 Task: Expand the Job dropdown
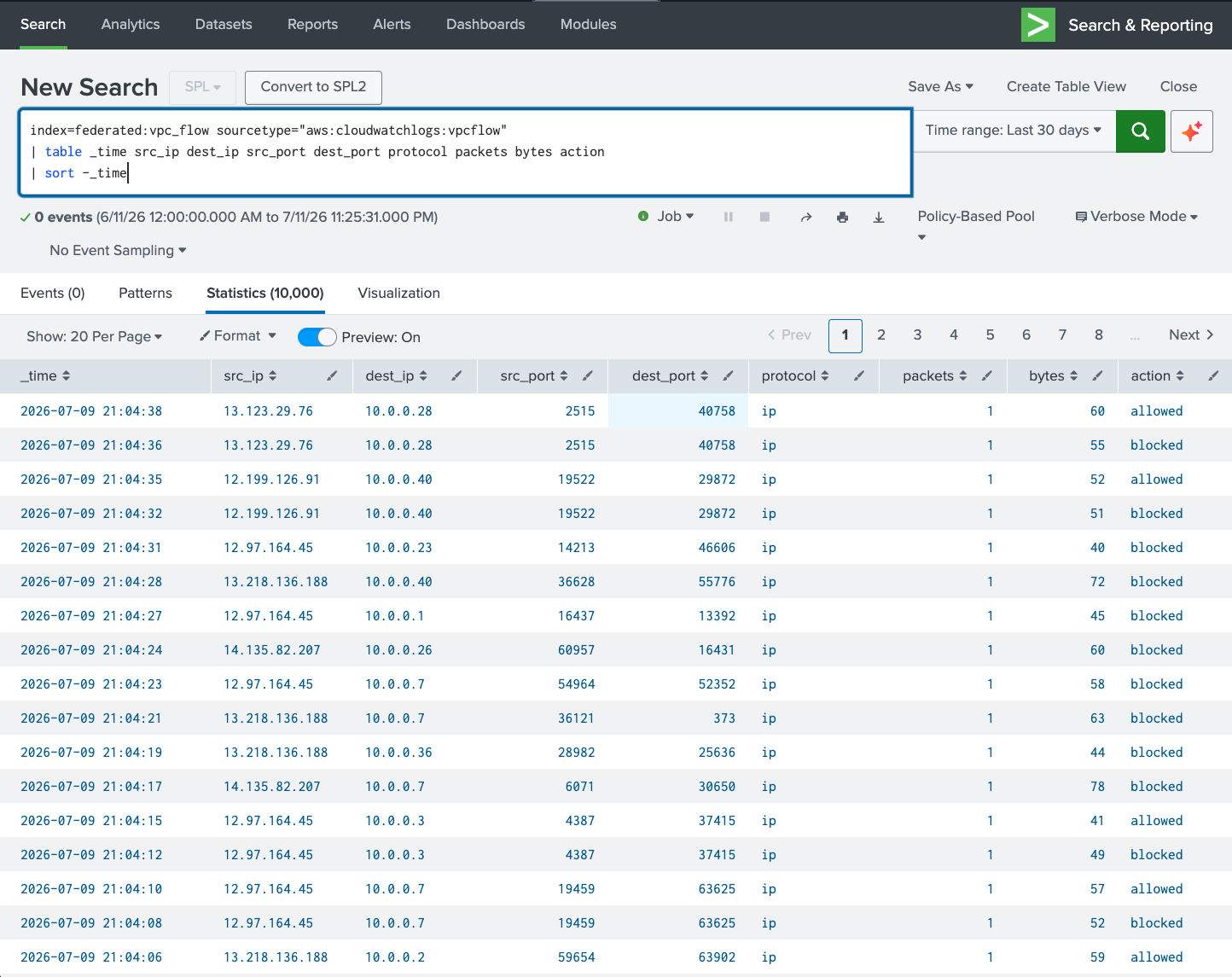click(x=675, y=217)
